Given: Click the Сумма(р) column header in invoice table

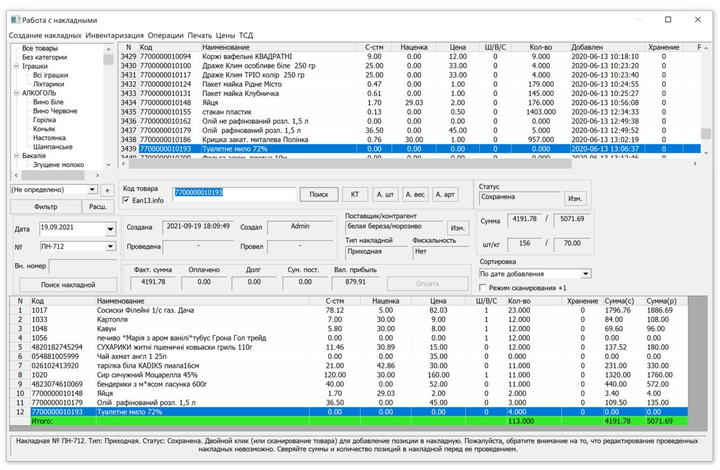Looking at the screenshot, I should pos(666,301).
